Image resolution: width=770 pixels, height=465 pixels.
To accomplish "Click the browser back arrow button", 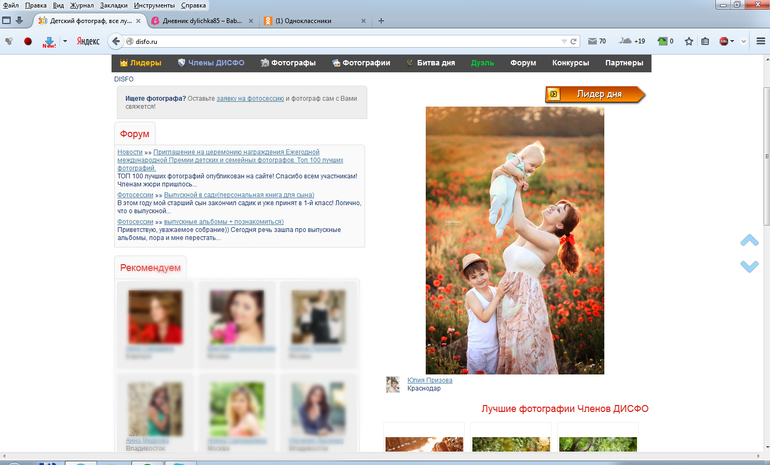I will (115, 41).
